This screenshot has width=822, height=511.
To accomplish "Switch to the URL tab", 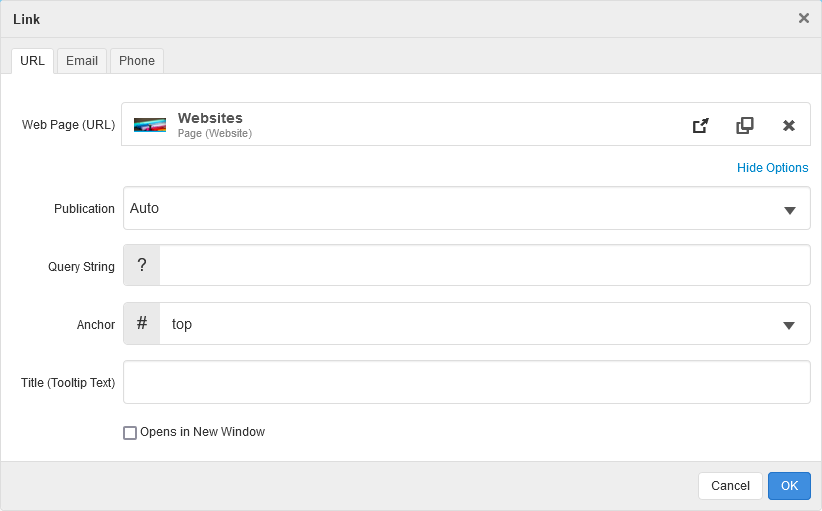I will point(32,61).
